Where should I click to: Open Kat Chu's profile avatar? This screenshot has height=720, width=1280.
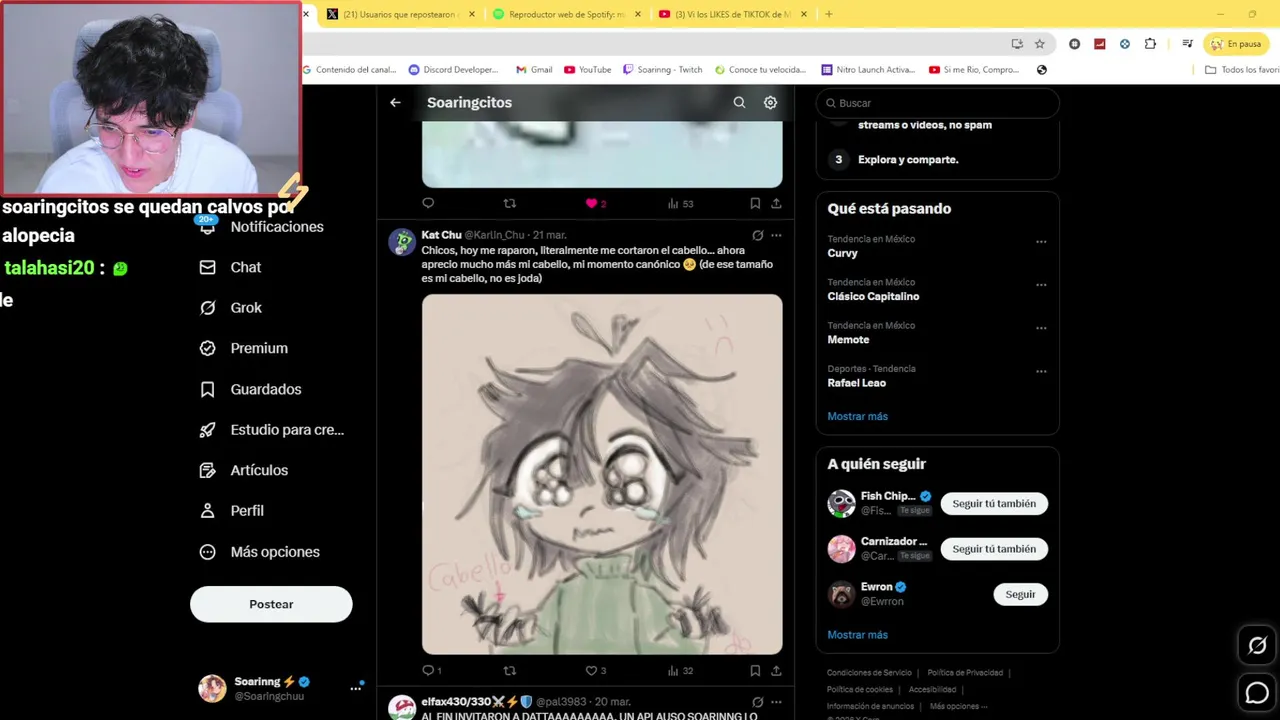pyautogui.click(x=402, y=242)
